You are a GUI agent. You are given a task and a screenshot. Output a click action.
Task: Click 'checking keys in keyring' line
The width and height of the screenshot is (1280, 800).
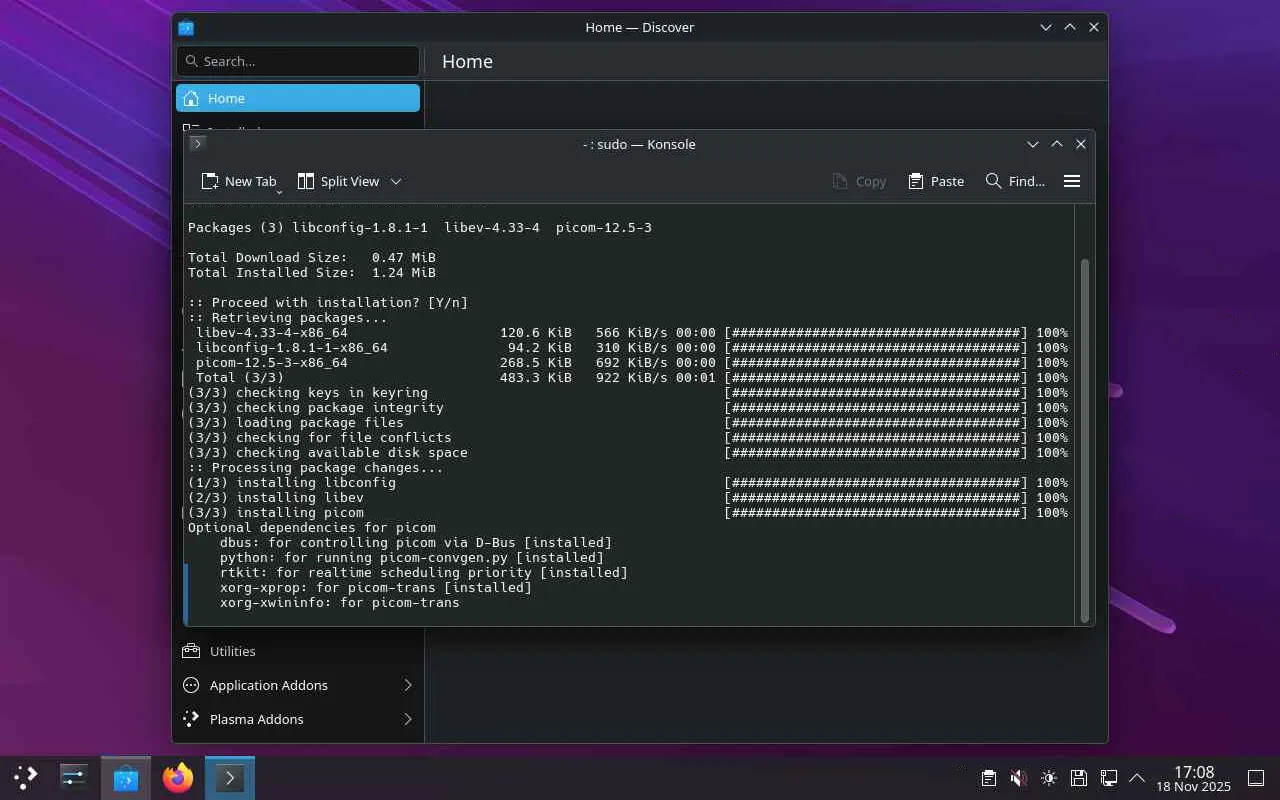pos(628,393)
